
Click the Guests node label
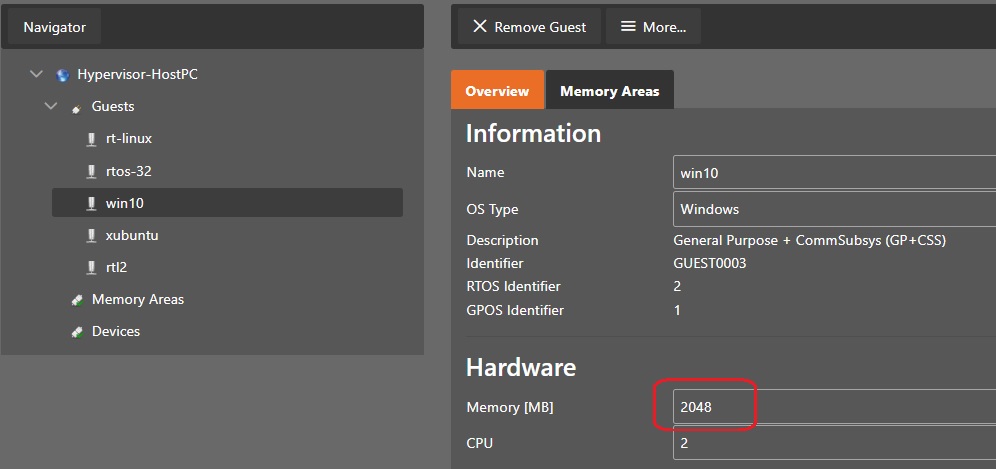tap(113, 106)
